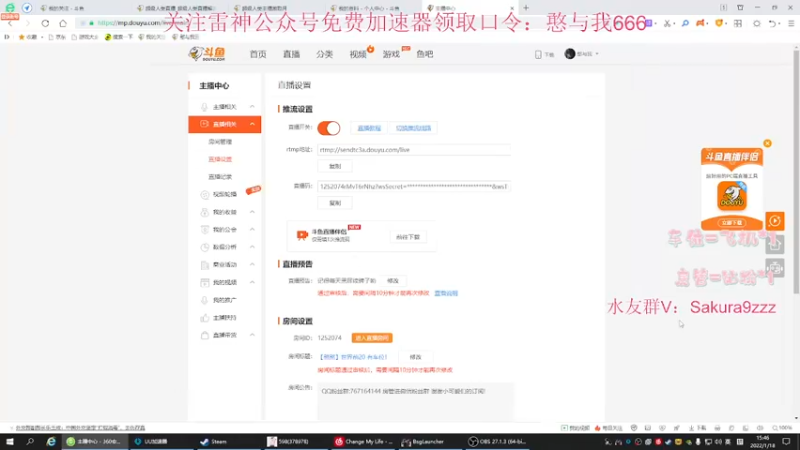Click the phone download icon in header
The image size is (800, 450).
coord(538,54)
